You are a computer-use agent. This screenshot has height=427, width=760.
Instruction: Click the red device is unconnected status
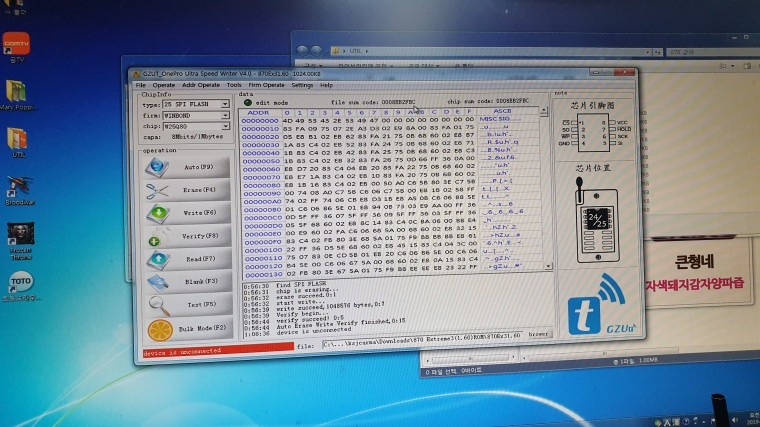219,350
